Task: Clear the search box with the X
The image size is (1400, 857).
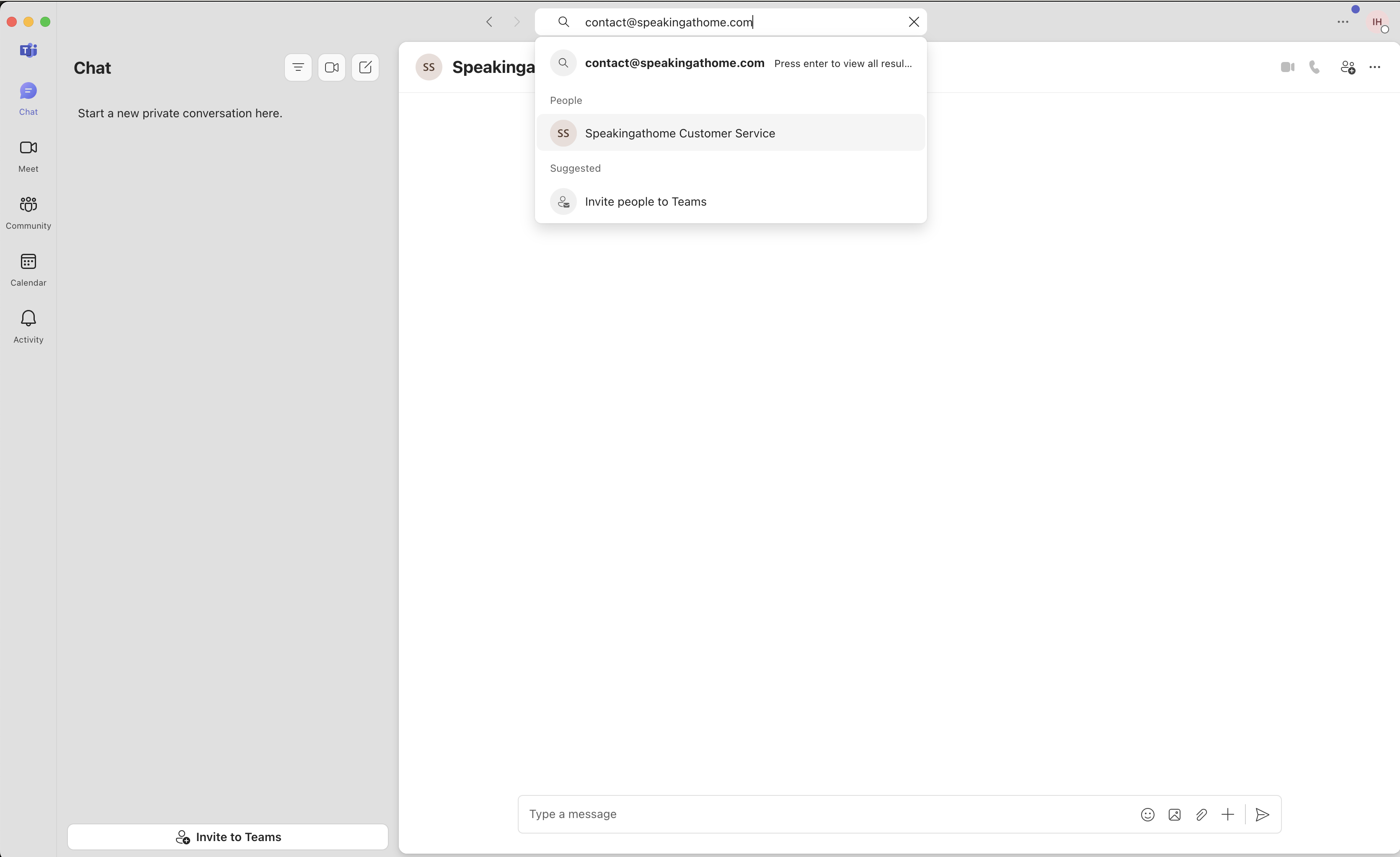Action: point(914,22)
